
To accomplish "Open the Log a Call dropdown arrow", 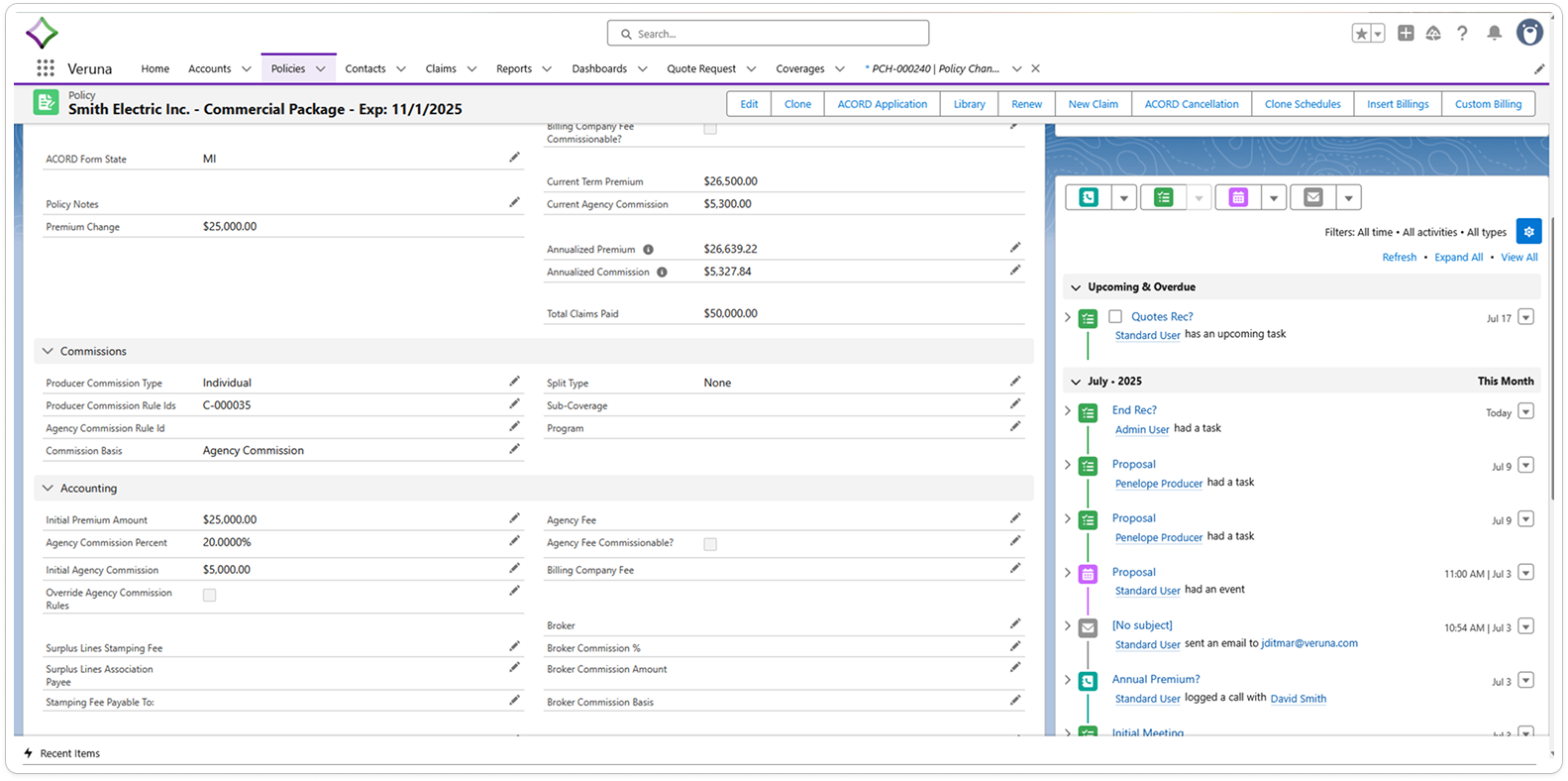I will (x=1123, y=198).
